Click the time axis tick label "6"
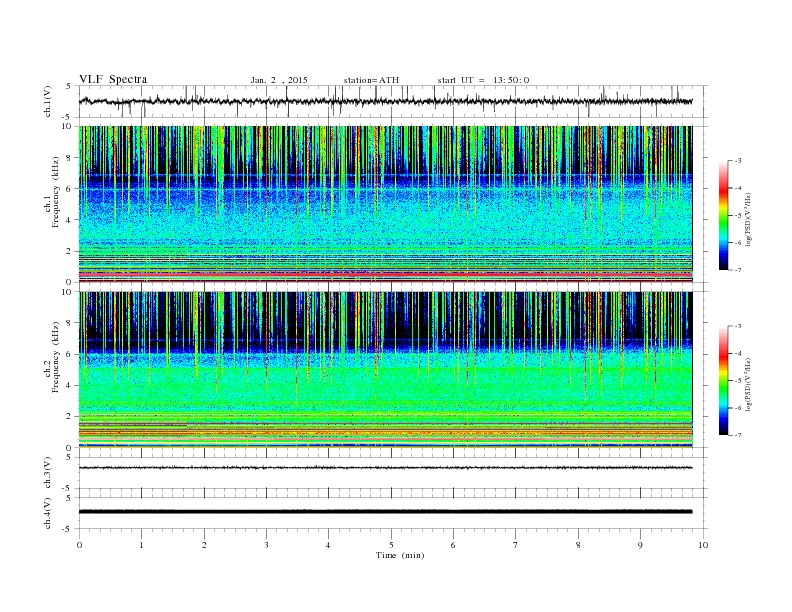 click(x=453, y=545)
